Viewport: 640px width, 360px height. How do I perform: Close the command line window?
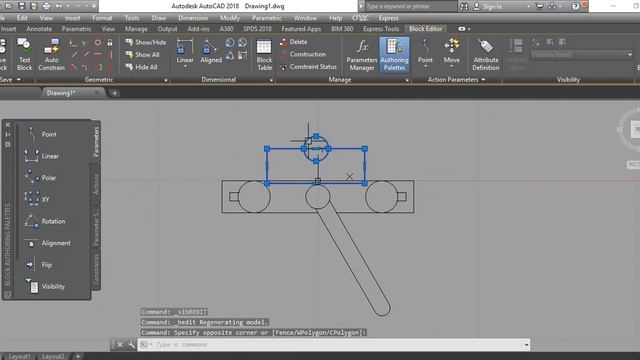120,344
